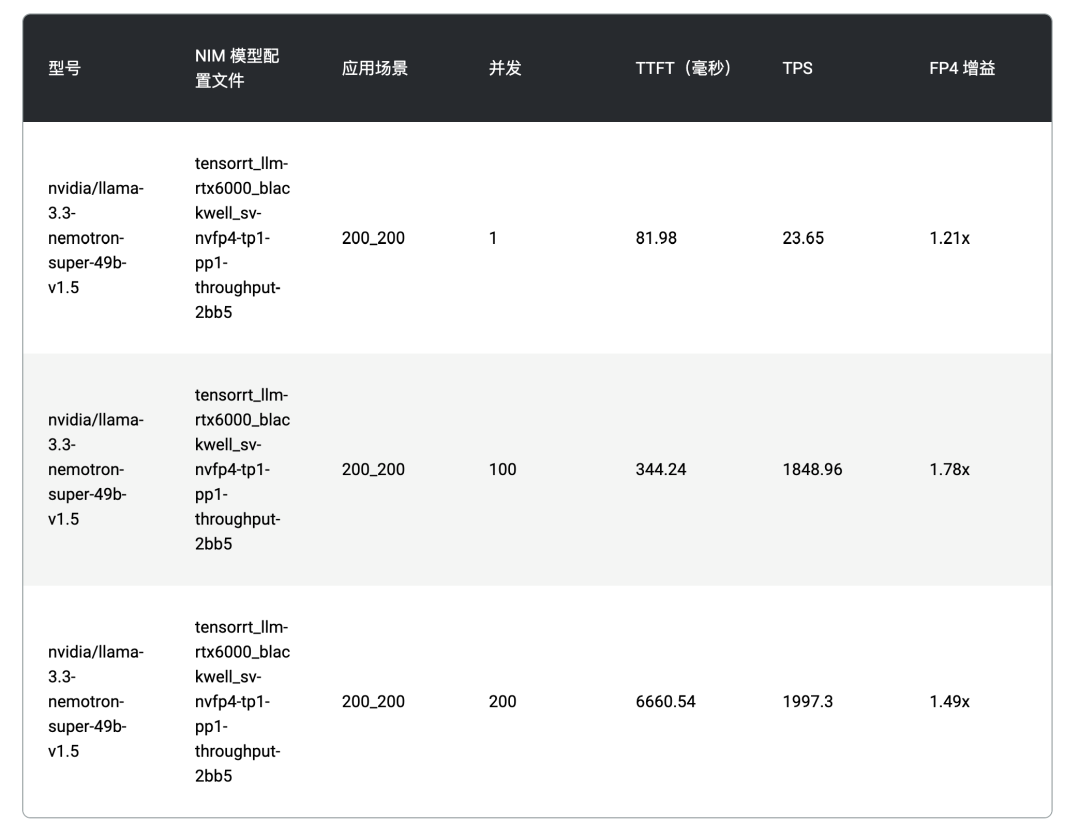Select the FP4 gain 1.21x
The width and height of the screenshot is (1080, 839).
[949, 238]
